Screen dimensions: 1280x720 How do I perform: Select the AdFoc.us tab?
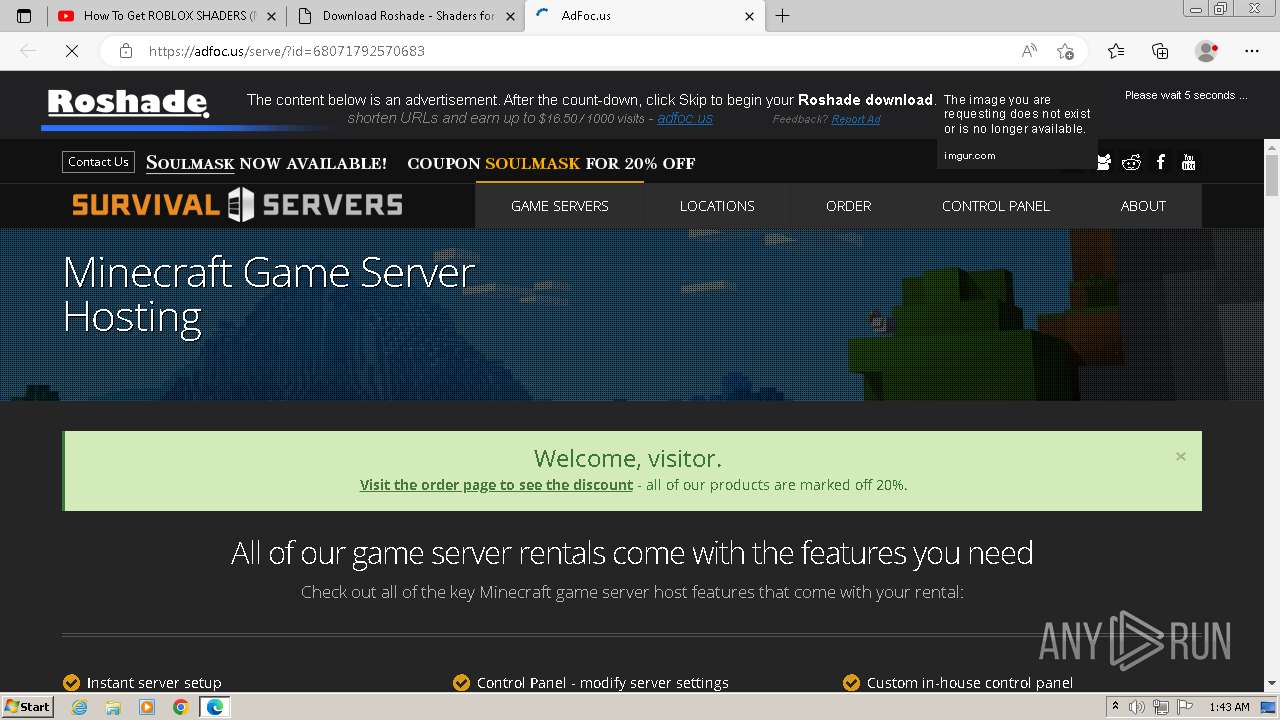(645, 16)
